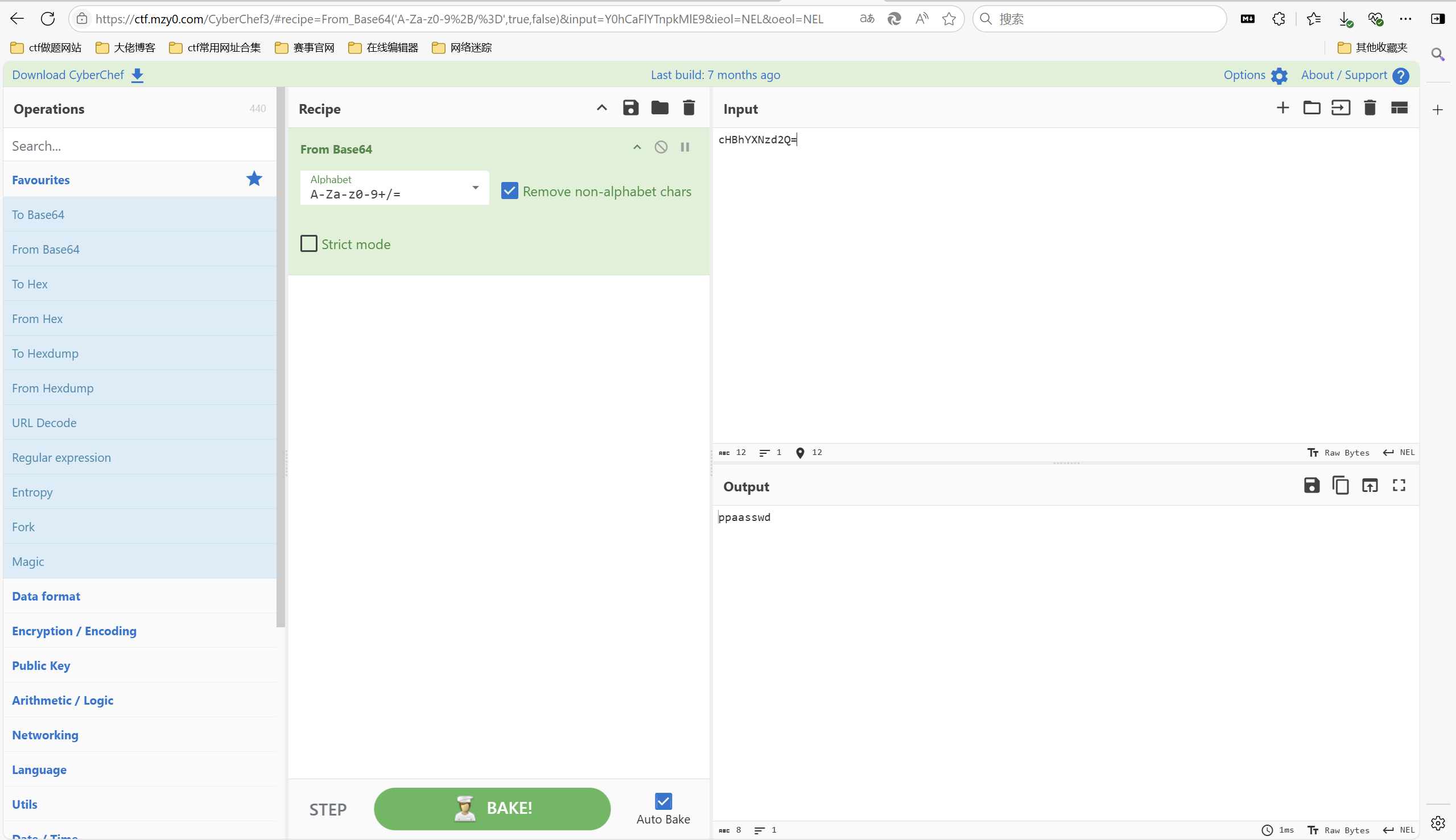This screenshot has height=840, width=1456.
Task: Collapse From Base64 operation arguments
Action: tap(637, 147)
